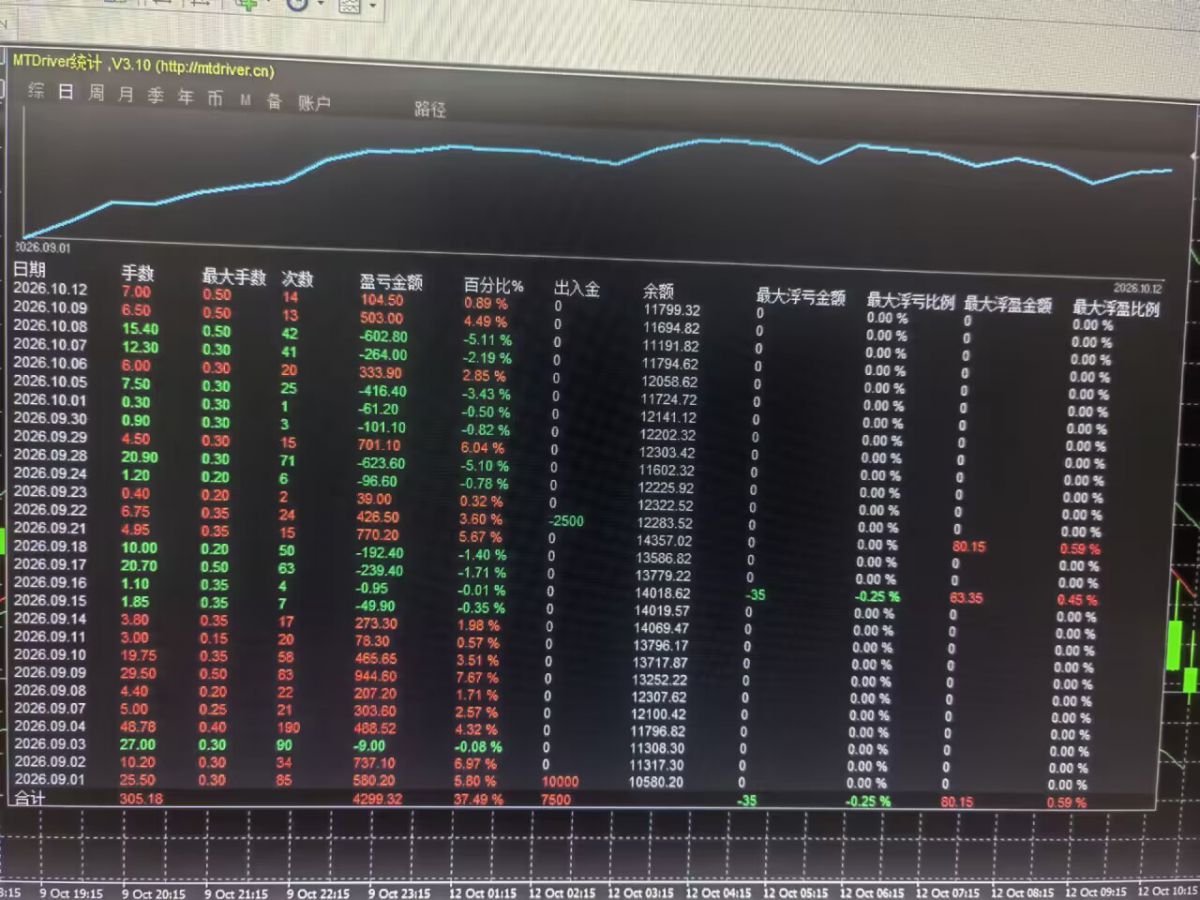Click the 最大浮亏比例 column header

[911, 299]
